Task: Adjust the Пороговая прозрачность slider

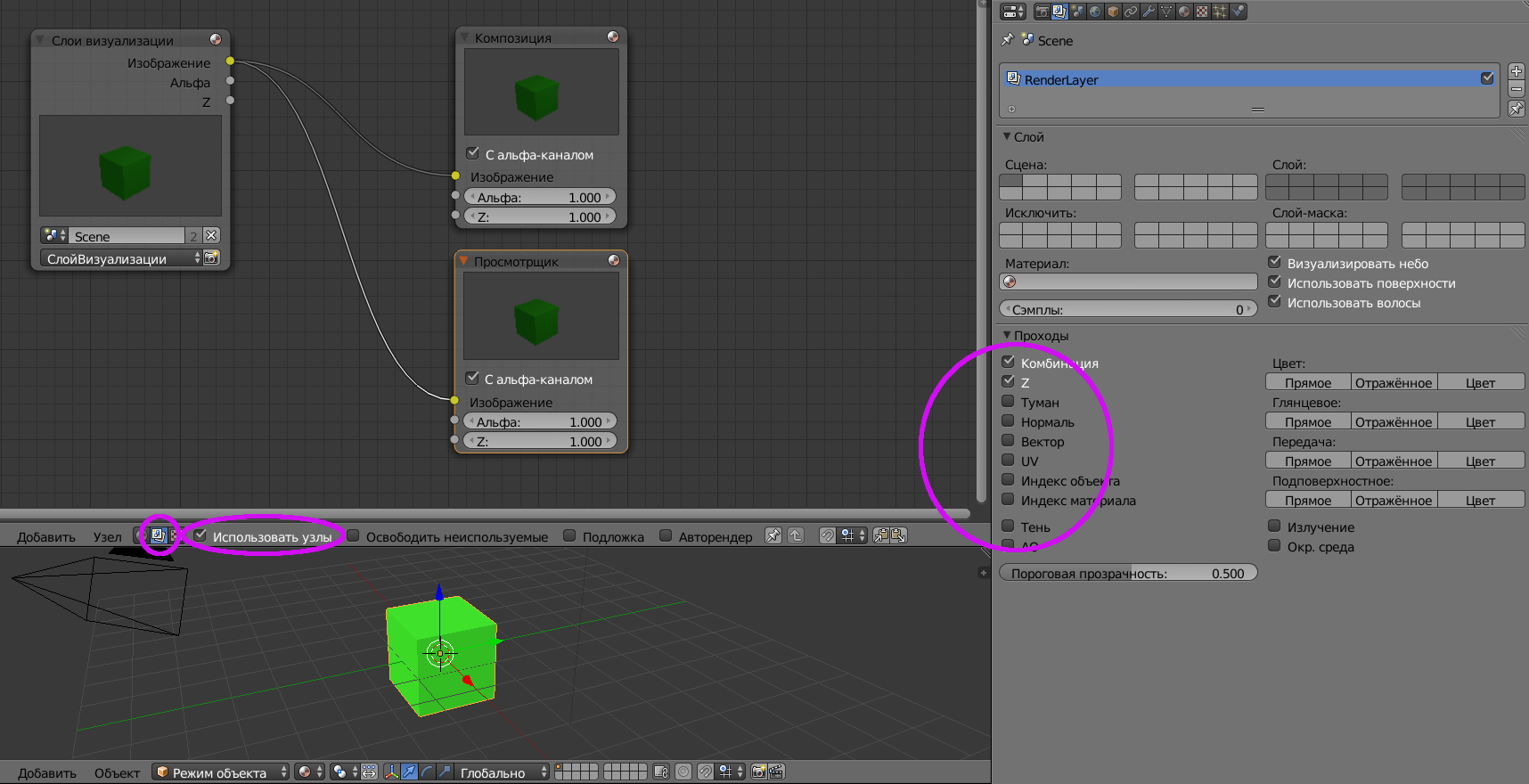Action: 1128,573
